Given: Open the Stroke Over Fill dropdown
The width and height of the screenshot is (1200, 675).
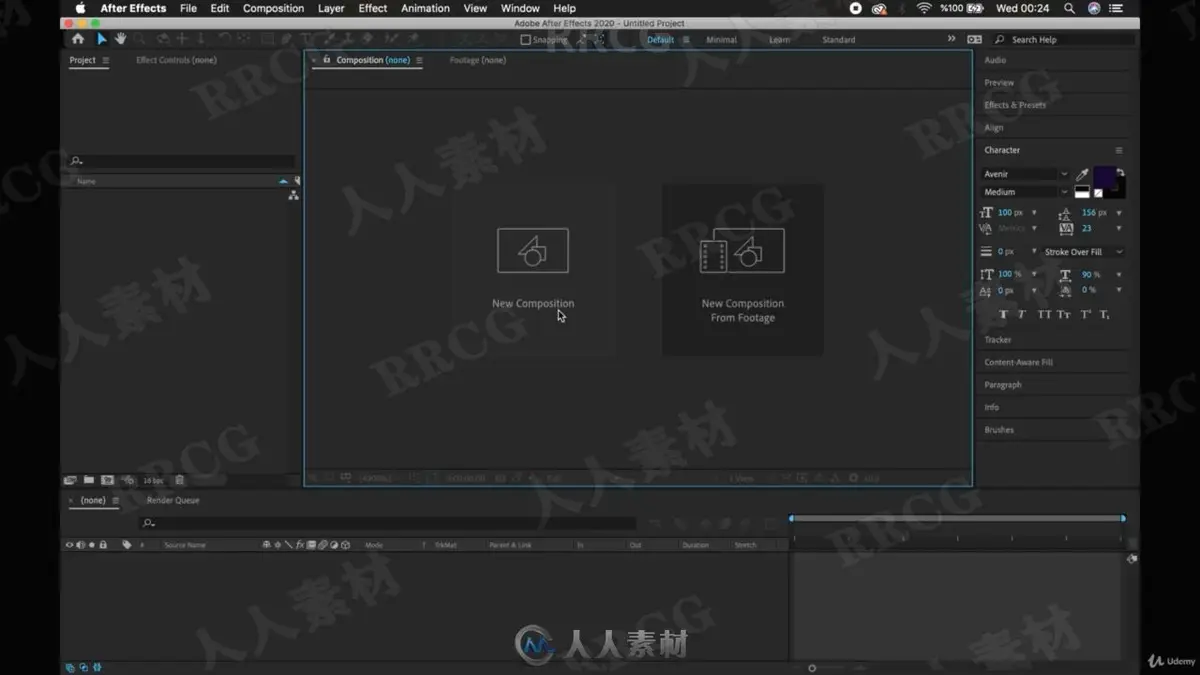Looking at the screenshot, I should (1083, 252).
